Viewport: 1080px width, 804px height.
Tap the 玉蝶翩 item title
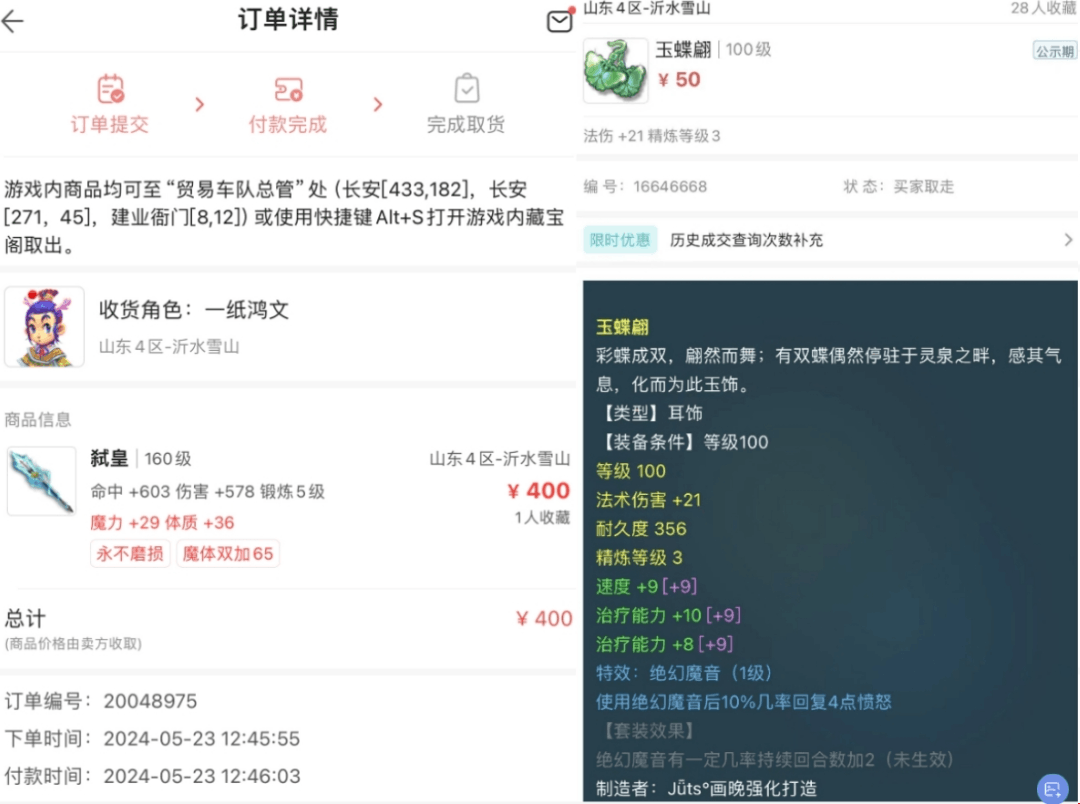(683, 50)
